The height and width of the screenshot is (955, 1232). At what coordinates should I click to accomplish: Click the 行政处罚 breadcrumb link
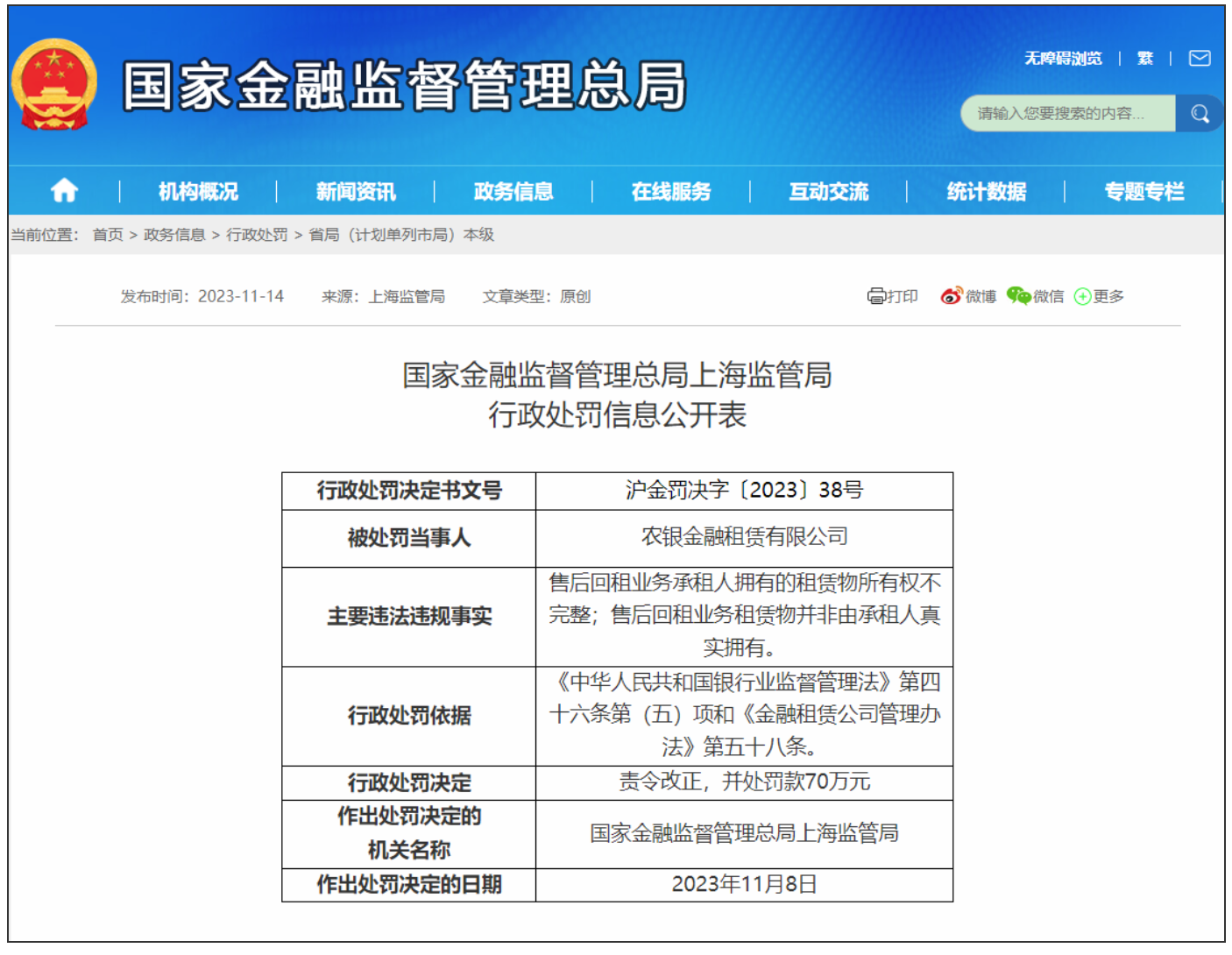pos(257,235)
